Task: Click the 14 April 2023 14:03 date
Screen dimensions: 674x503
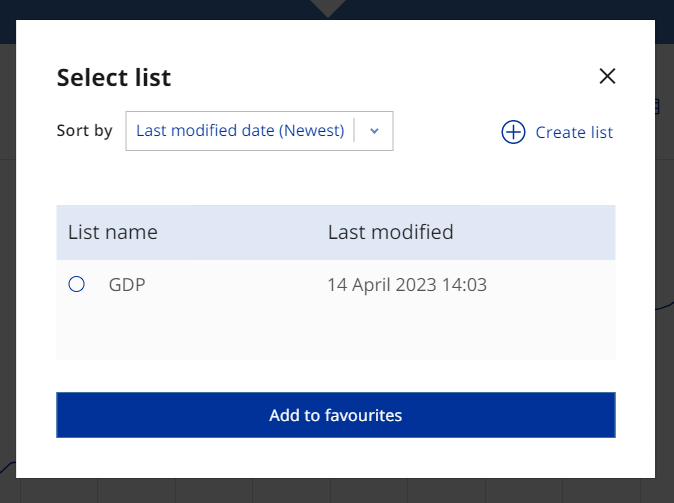Action: tap(407, 285)
